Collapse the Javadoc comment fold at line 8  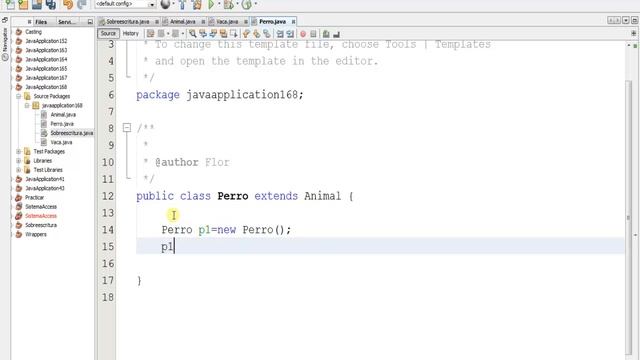[127, 128]
